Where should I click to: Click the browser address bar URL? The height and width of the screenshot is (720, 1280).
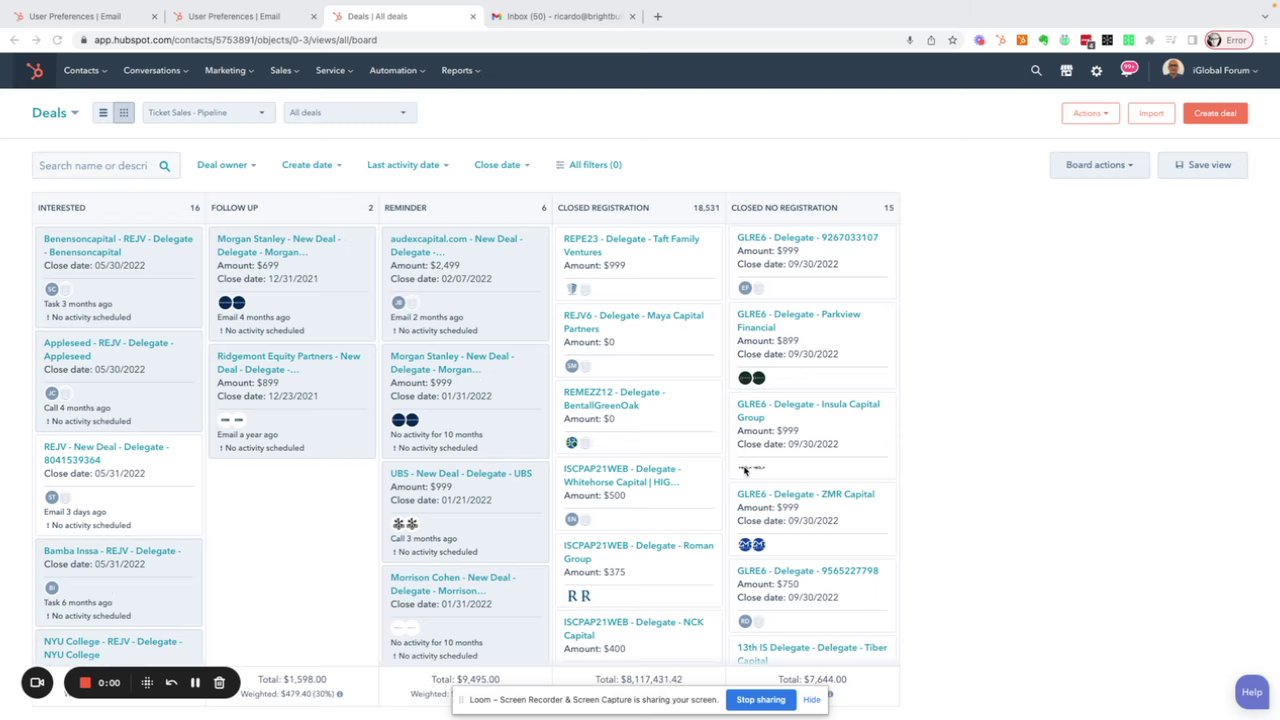(x=235, y=40)
